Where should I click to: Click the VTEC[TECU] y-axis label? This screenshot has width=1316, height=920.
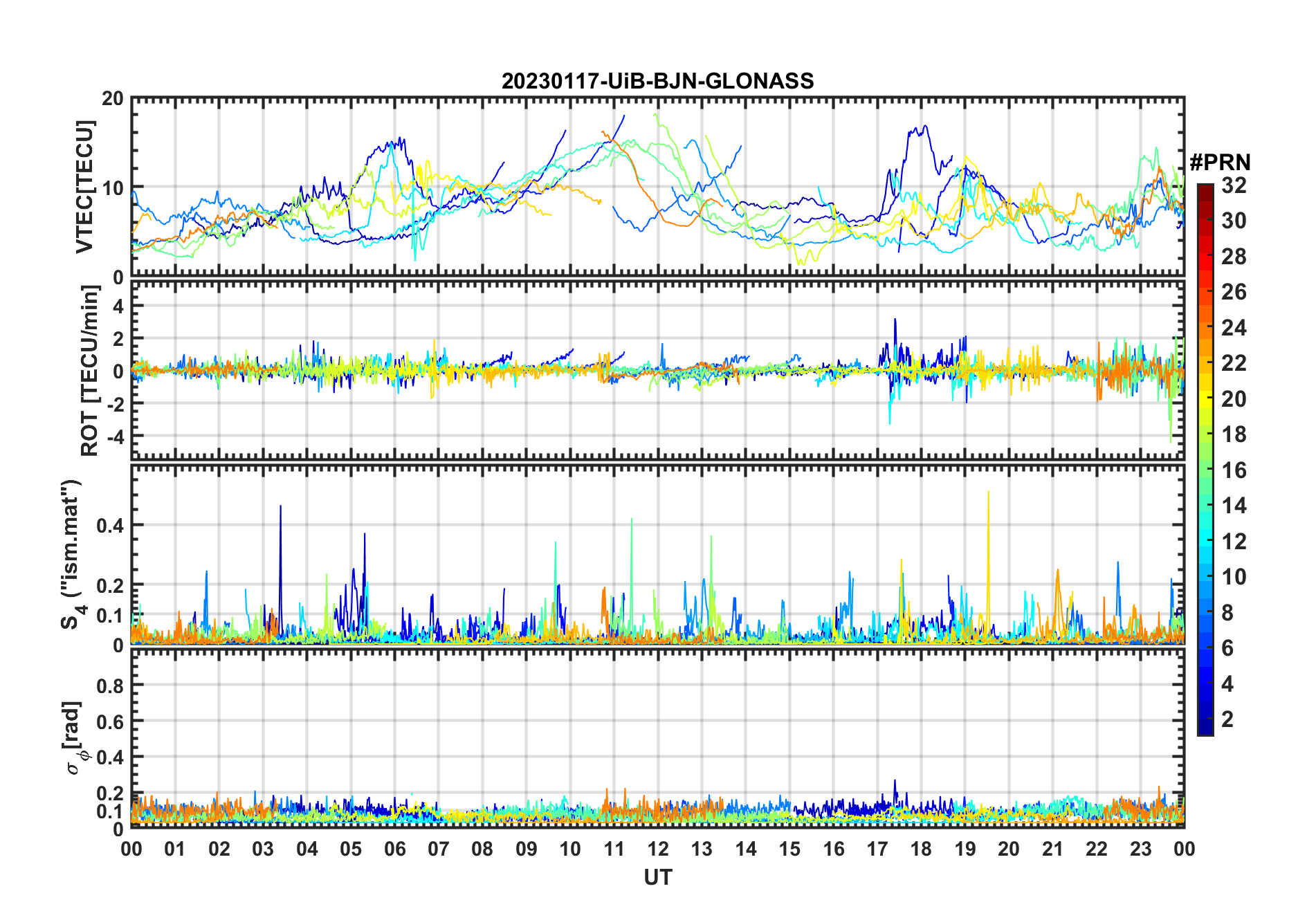[84, 187]
